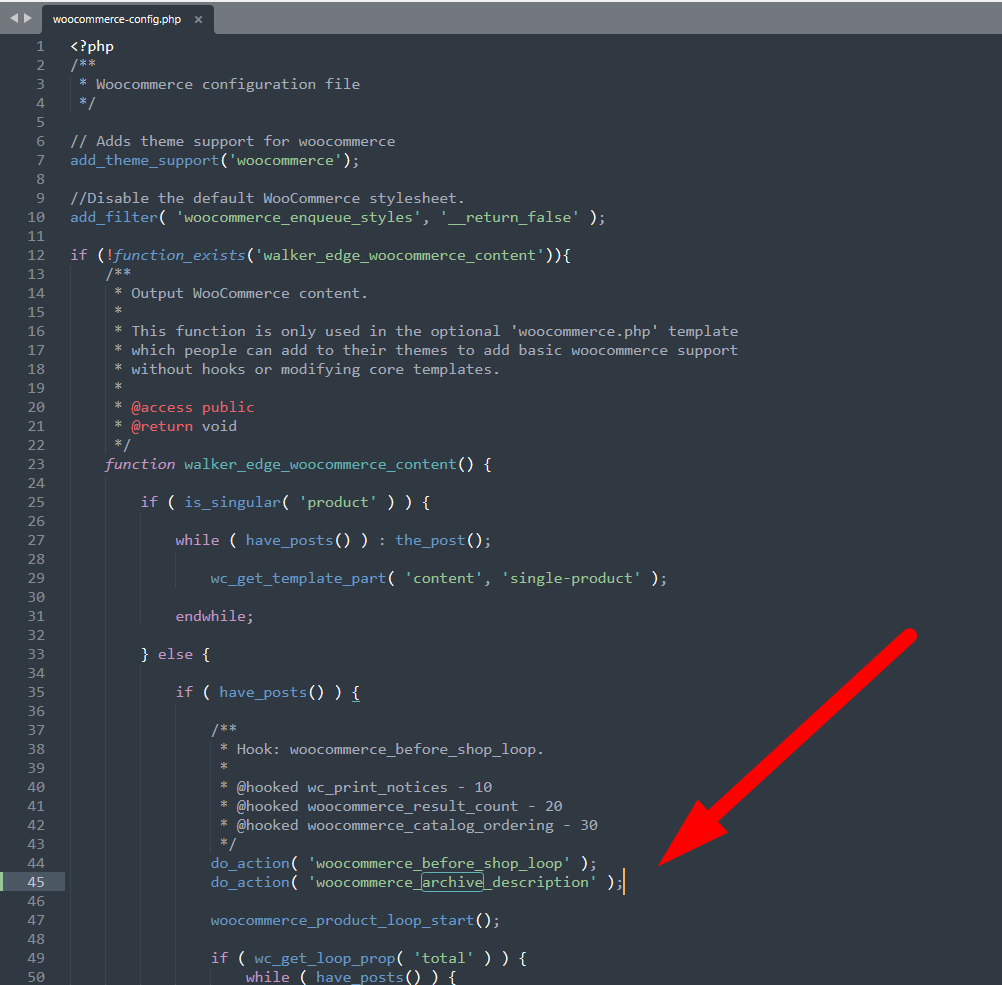Click the 'total' string argument
The width and height of the screenshot is (1002, 985).
(443, 959)
